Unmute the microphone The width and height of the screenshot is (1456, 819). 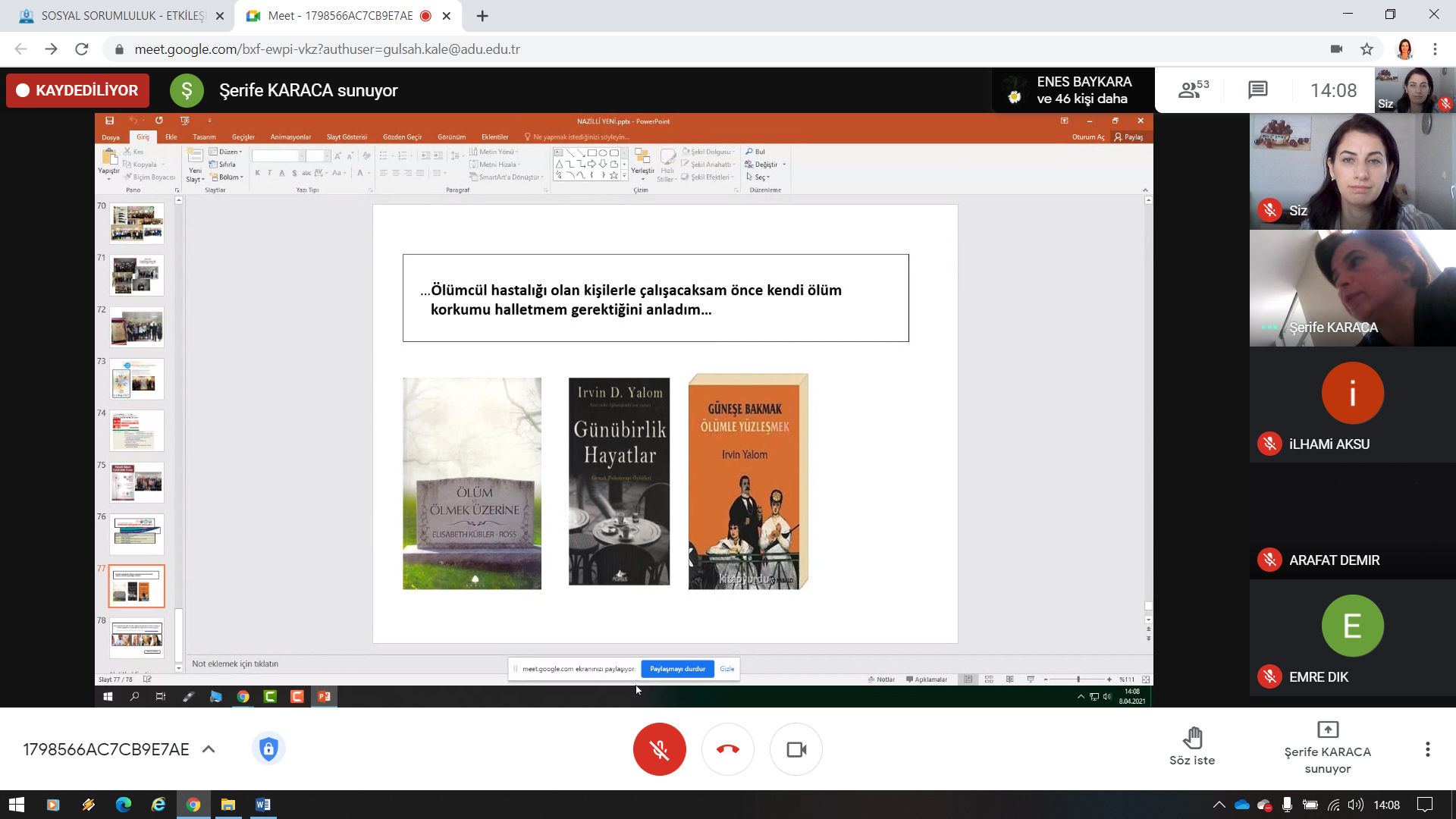pos(659,749)
